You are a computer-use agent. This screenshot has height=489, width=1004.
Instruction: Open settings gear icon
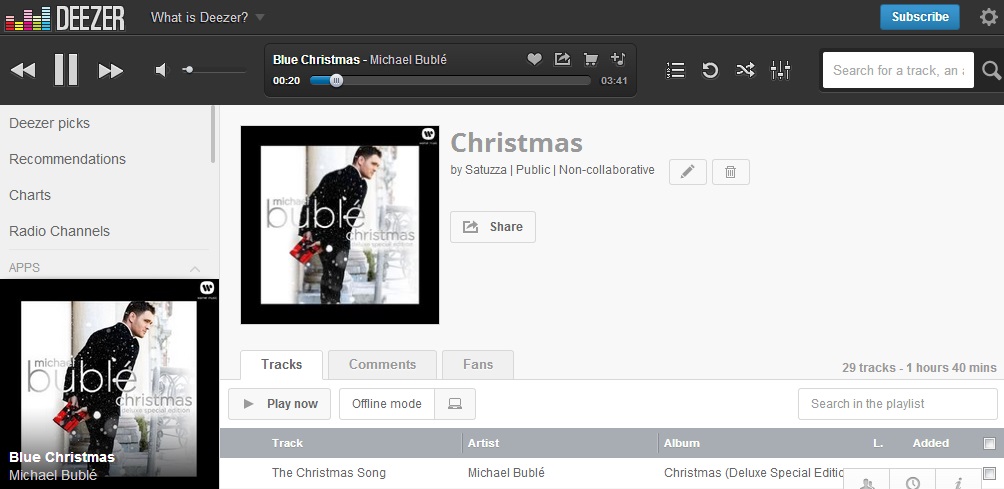989,17
